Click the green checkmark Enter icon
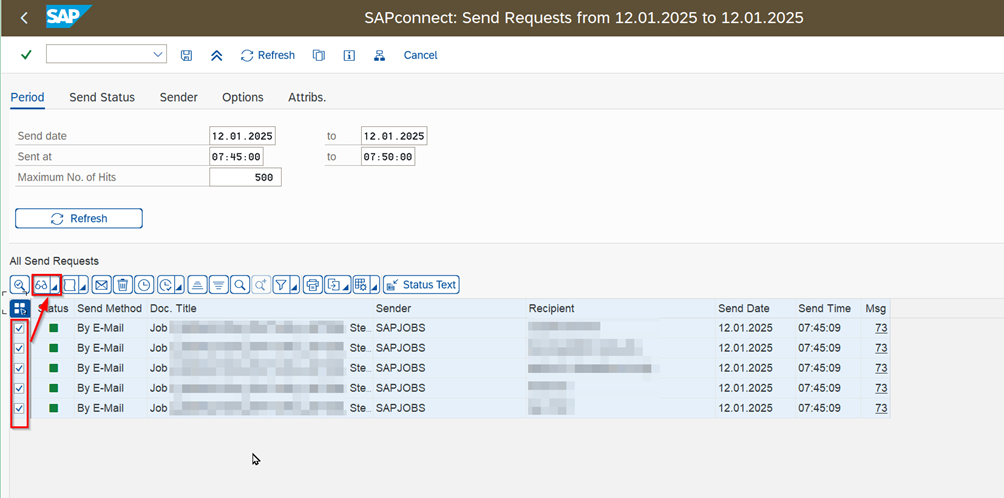Viewport: 1004px width, 498px height. click(26, 55)
